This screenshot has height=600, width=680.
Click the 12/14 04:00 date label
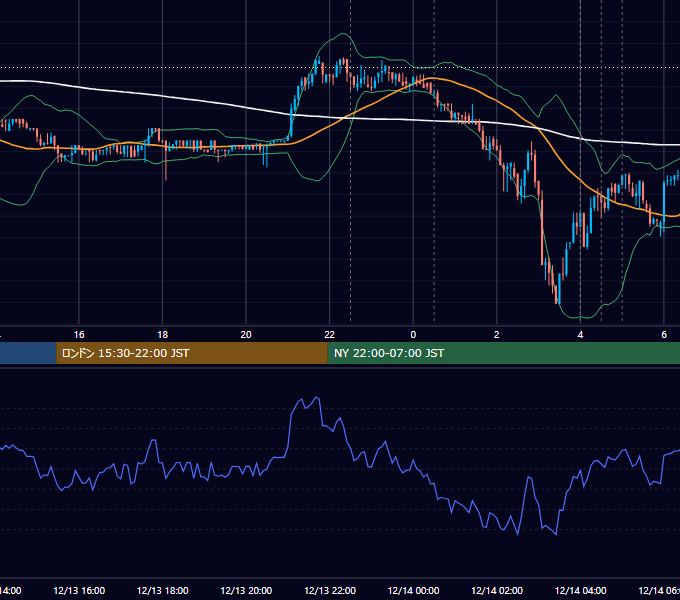pyautogui.click(x=581, y=590)
